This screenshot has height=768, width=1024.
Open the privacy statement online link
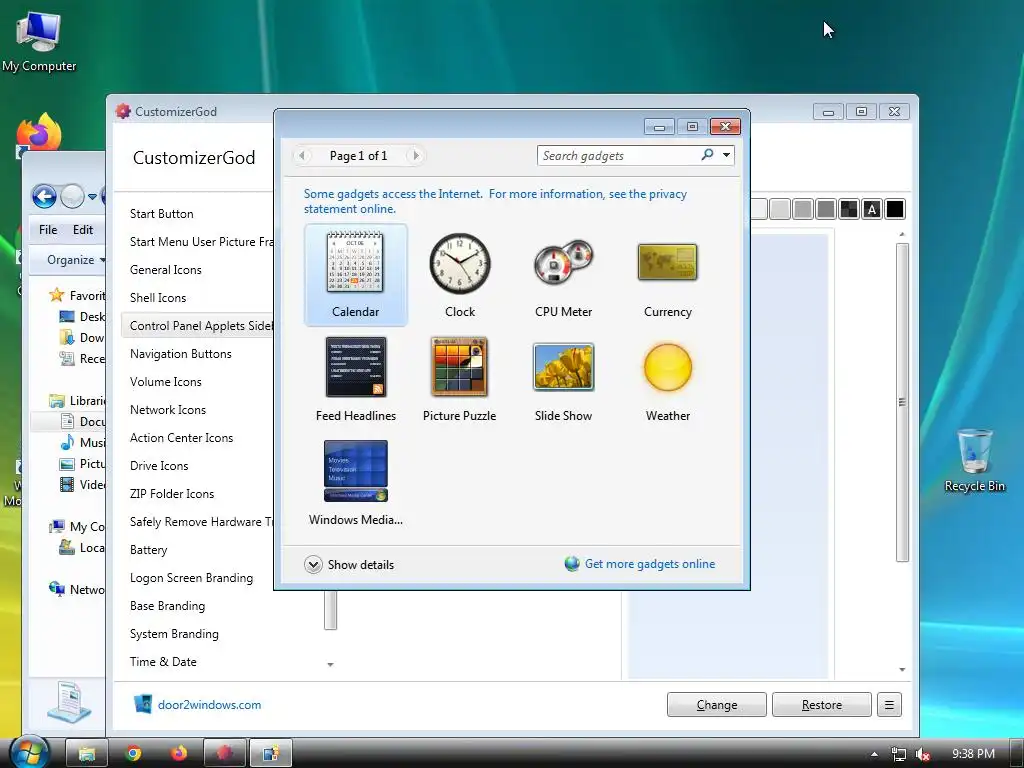click(495, 201)
